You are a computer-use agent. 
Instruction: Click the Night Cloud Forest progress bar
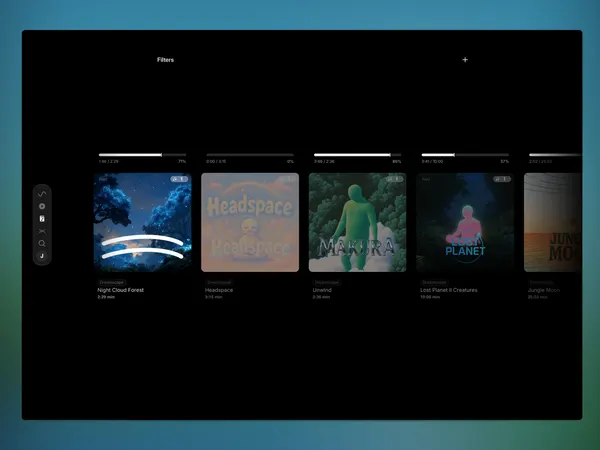pyautogui.click(x=142, y=155)
